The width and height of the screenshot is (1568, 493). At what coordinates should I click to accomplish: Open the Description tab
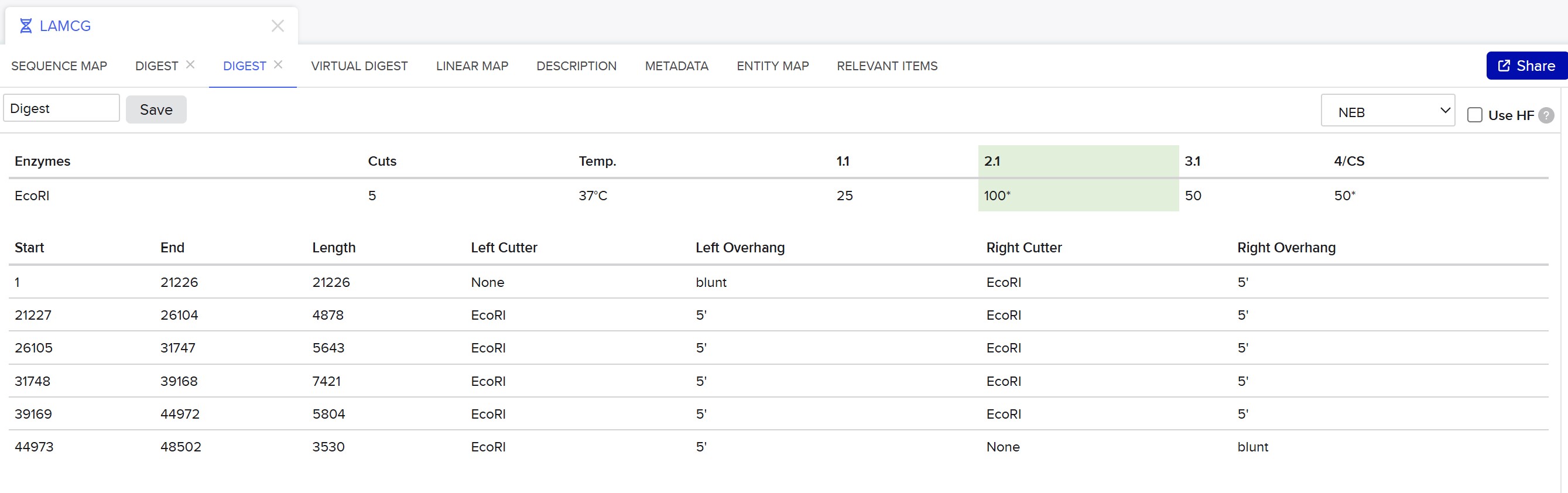pos(576,66)
